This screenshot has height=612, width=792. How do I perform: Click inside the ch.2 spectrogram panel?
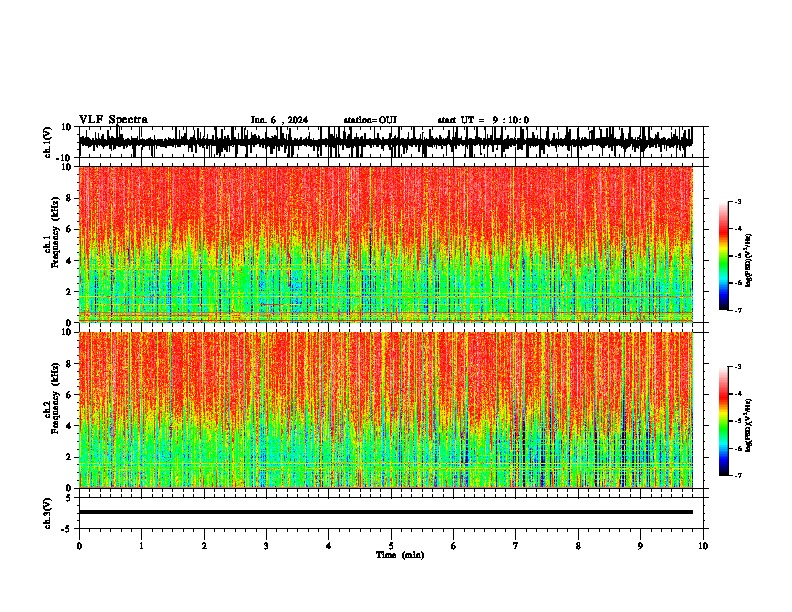pos(385,410)
